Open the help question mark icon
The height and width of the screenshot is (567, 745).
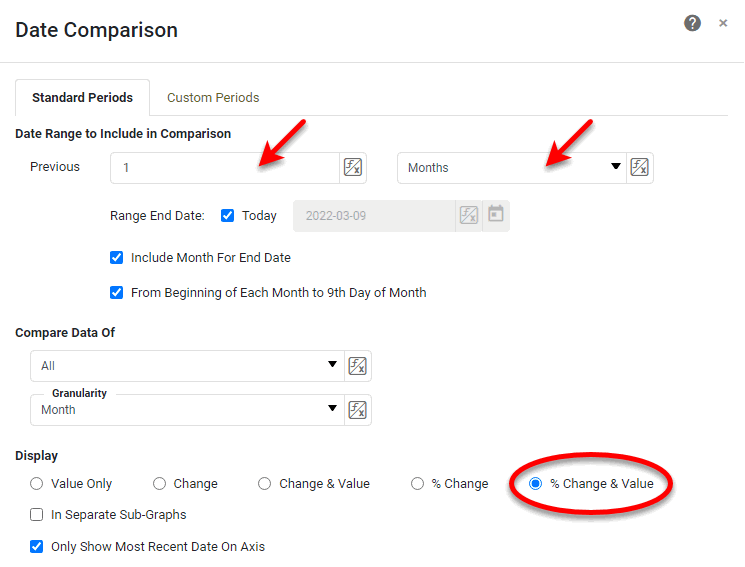coord(692,23)
